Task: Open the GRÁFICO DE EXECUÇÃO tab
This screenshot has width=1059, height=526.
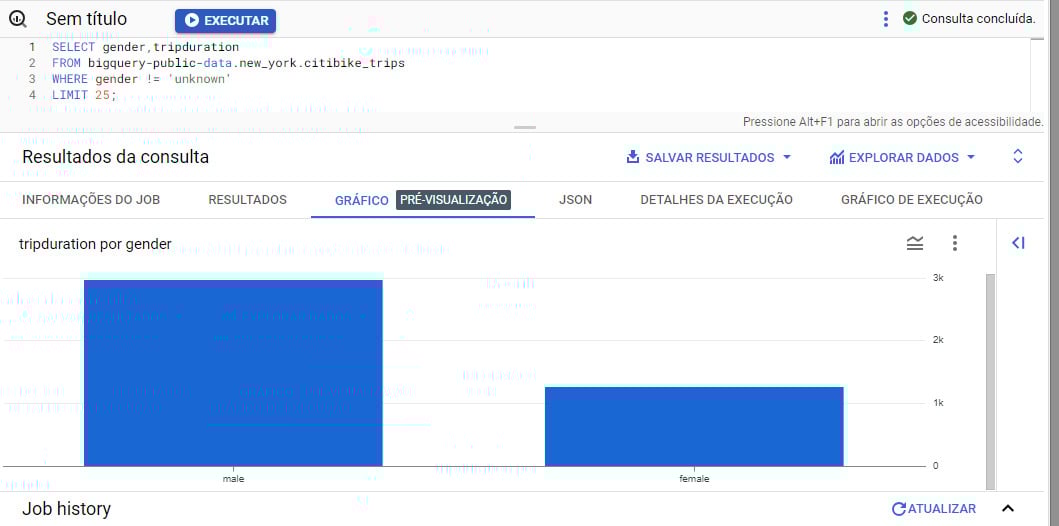Action: click(x=911, y=200)
